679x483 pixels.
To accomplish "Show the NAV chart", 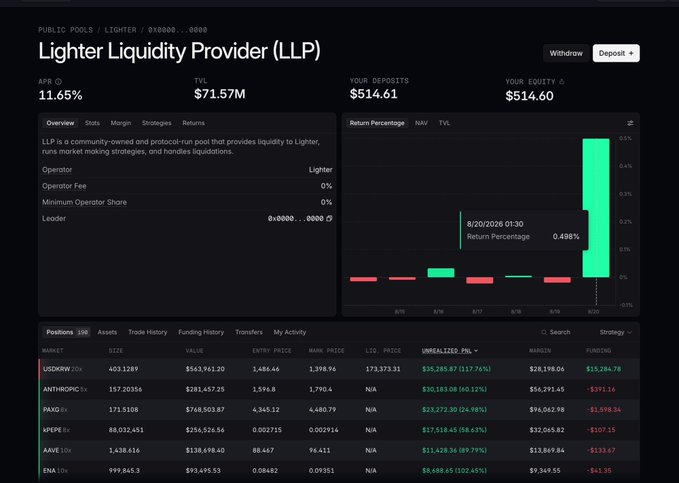I will [x=421, y=123].
